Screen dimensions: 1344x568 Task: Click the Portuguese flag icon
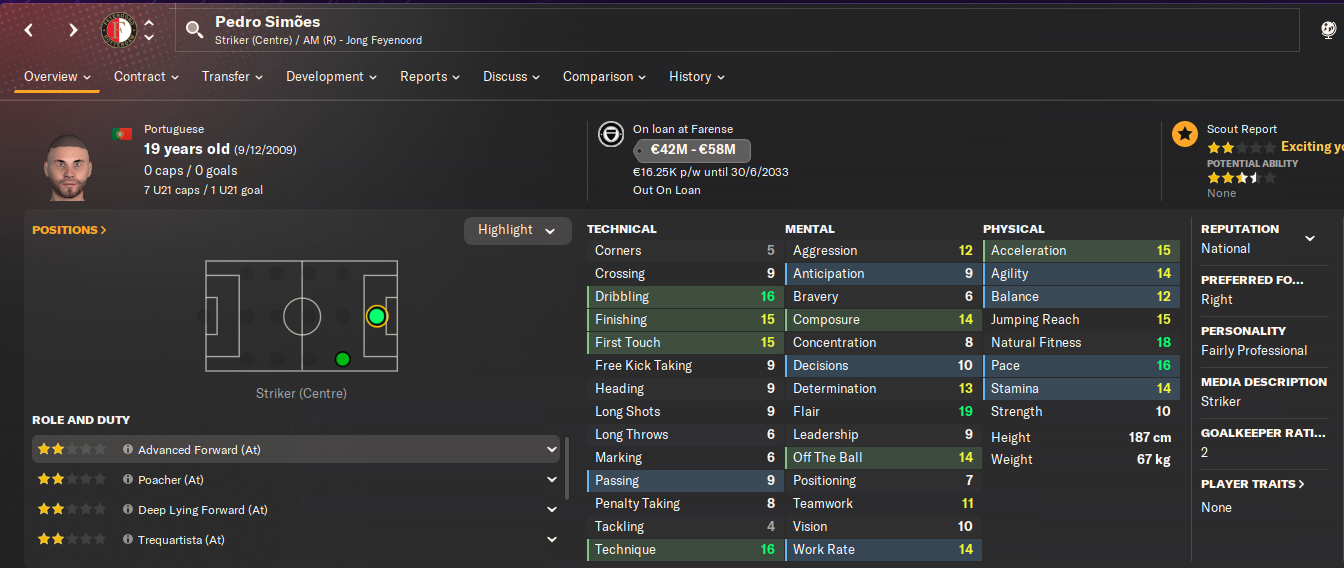tap(123, 133)
